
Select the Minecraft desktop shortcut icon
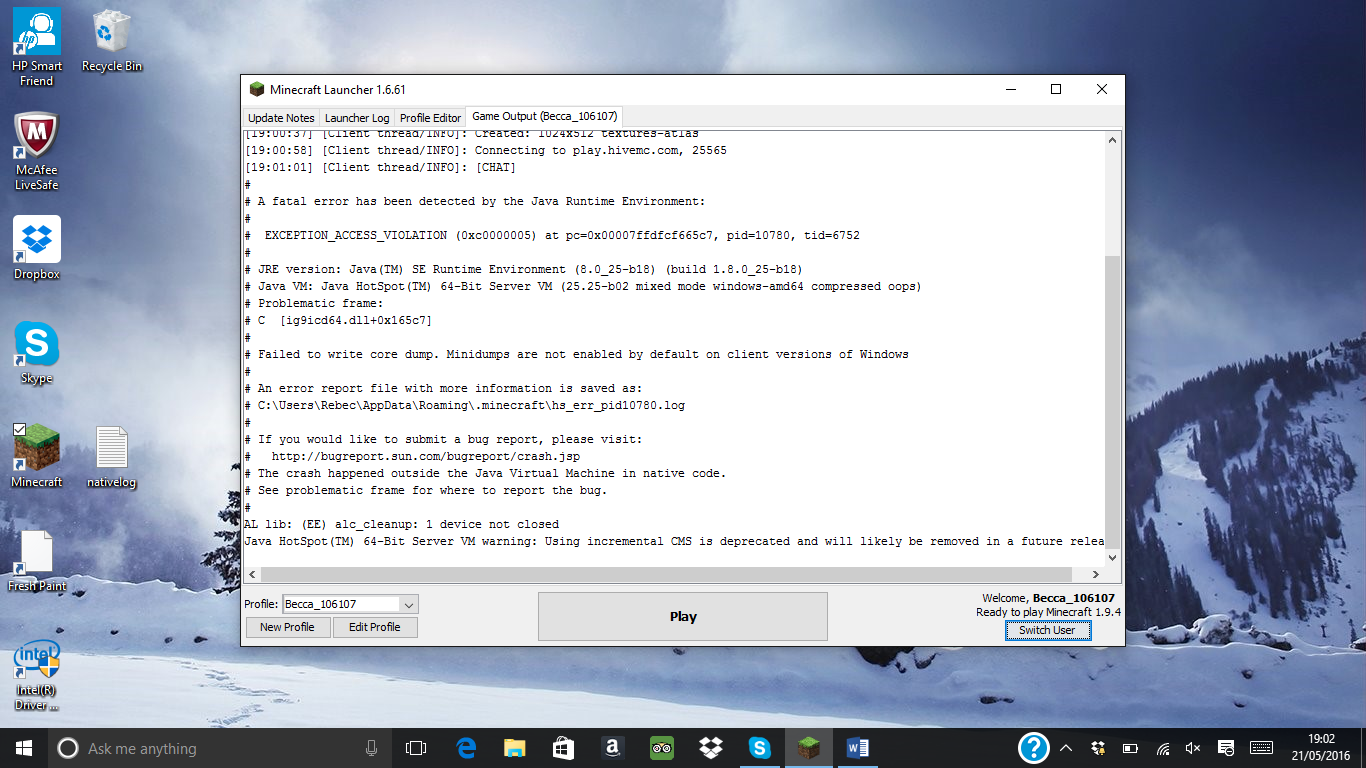(x=37, y=456)
